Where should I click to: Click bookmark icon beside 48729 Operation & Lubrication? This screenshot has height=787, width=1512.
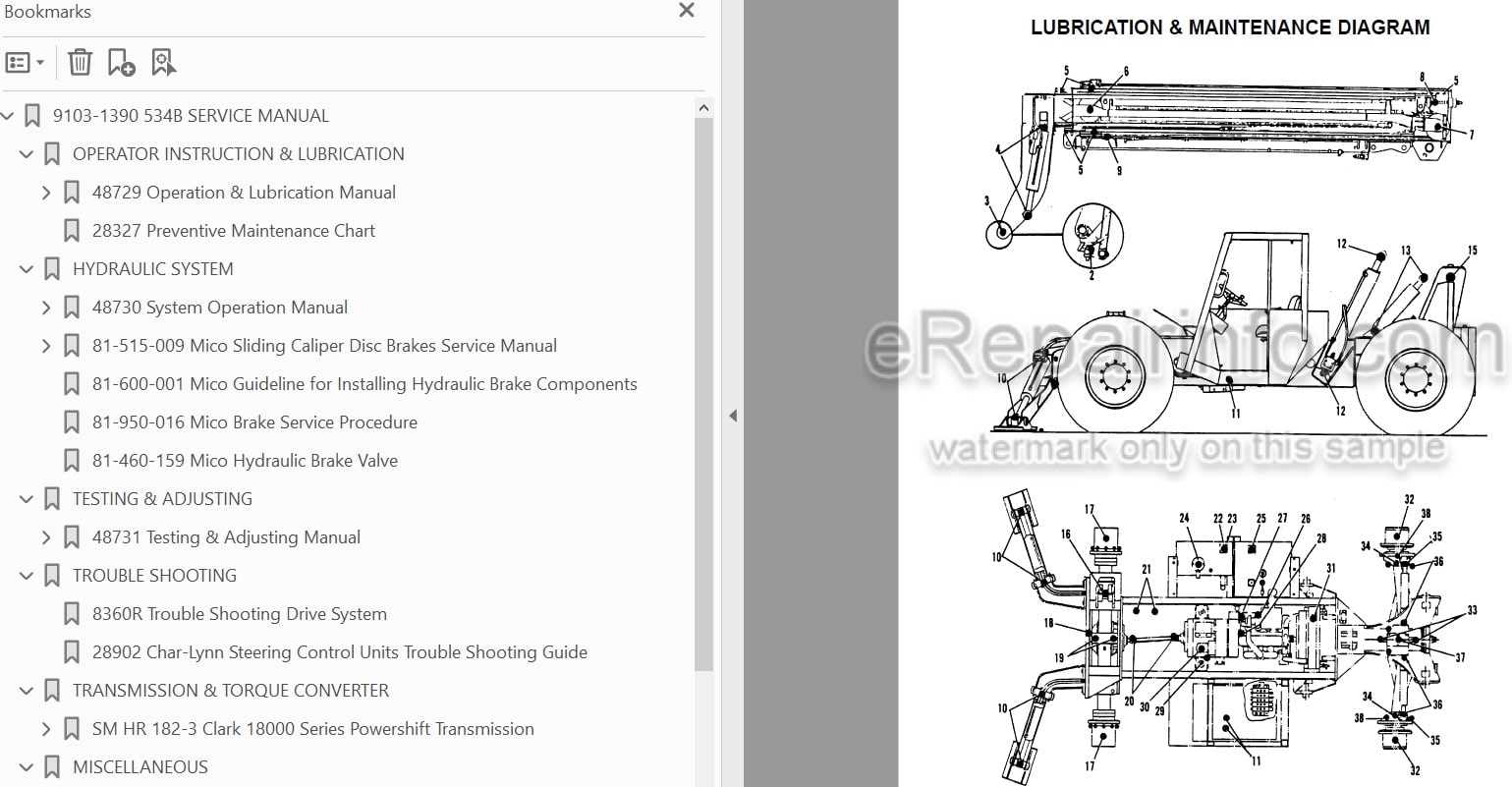(x=71, y=193)
